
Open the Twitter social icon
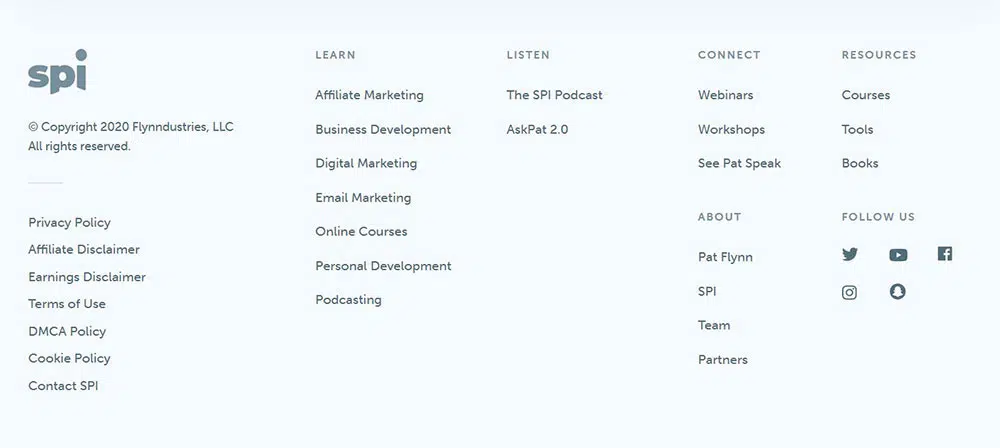coord(850,254)
